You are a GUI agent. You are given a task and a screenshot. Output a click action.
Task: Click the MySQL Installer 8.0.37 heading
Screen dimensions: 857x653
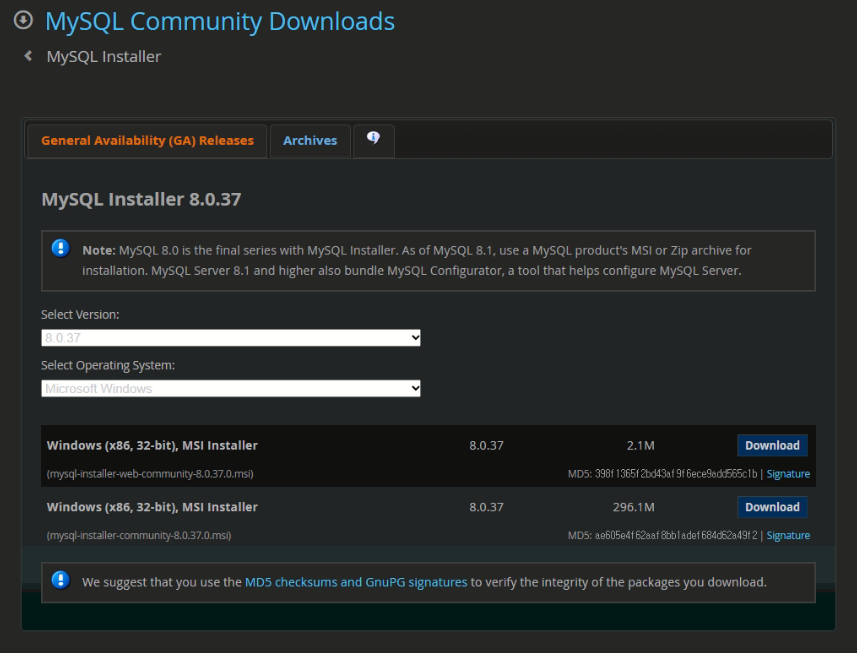141,199
